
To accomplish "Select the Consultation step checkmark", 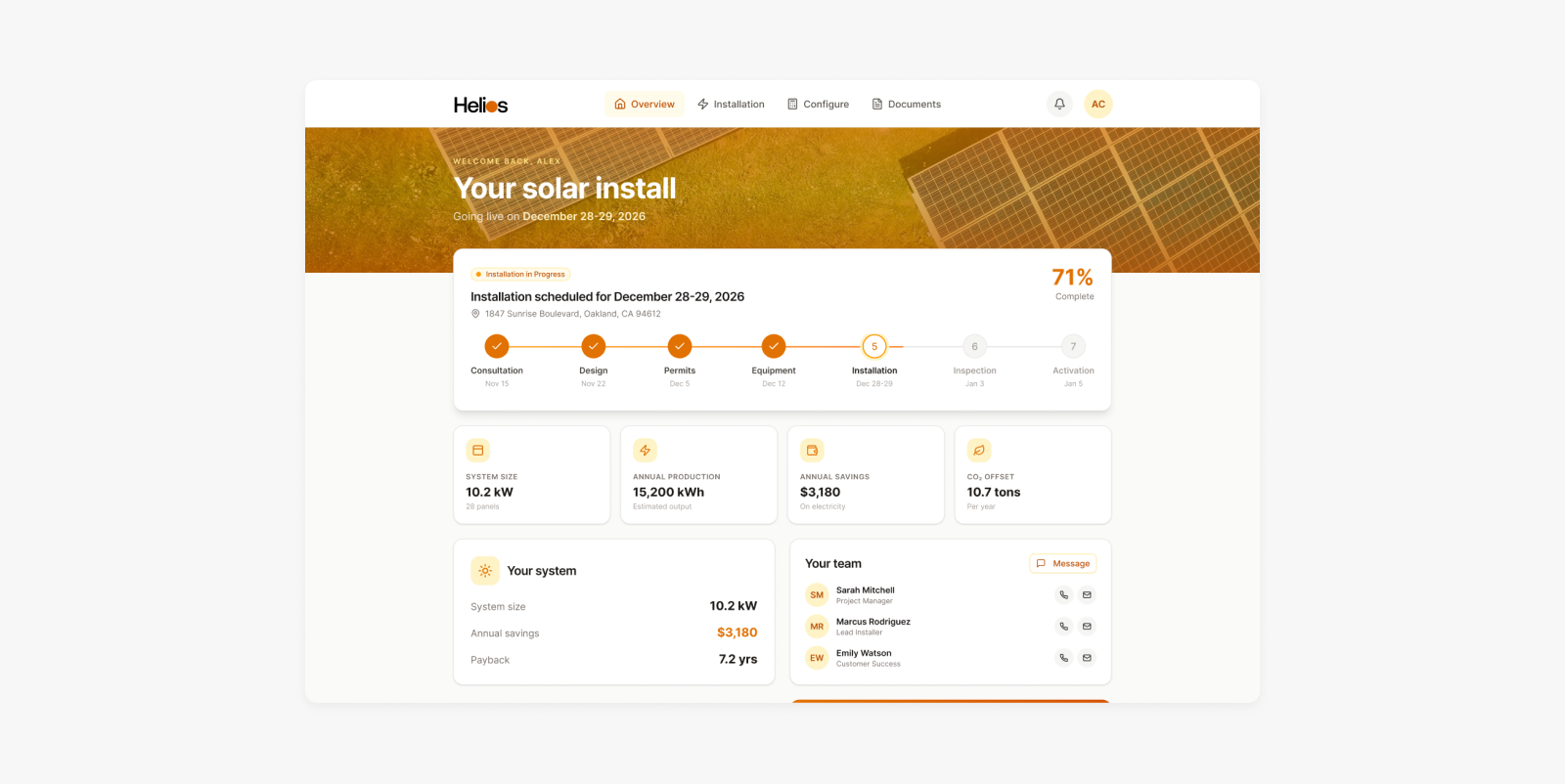I will pos(497,346).
